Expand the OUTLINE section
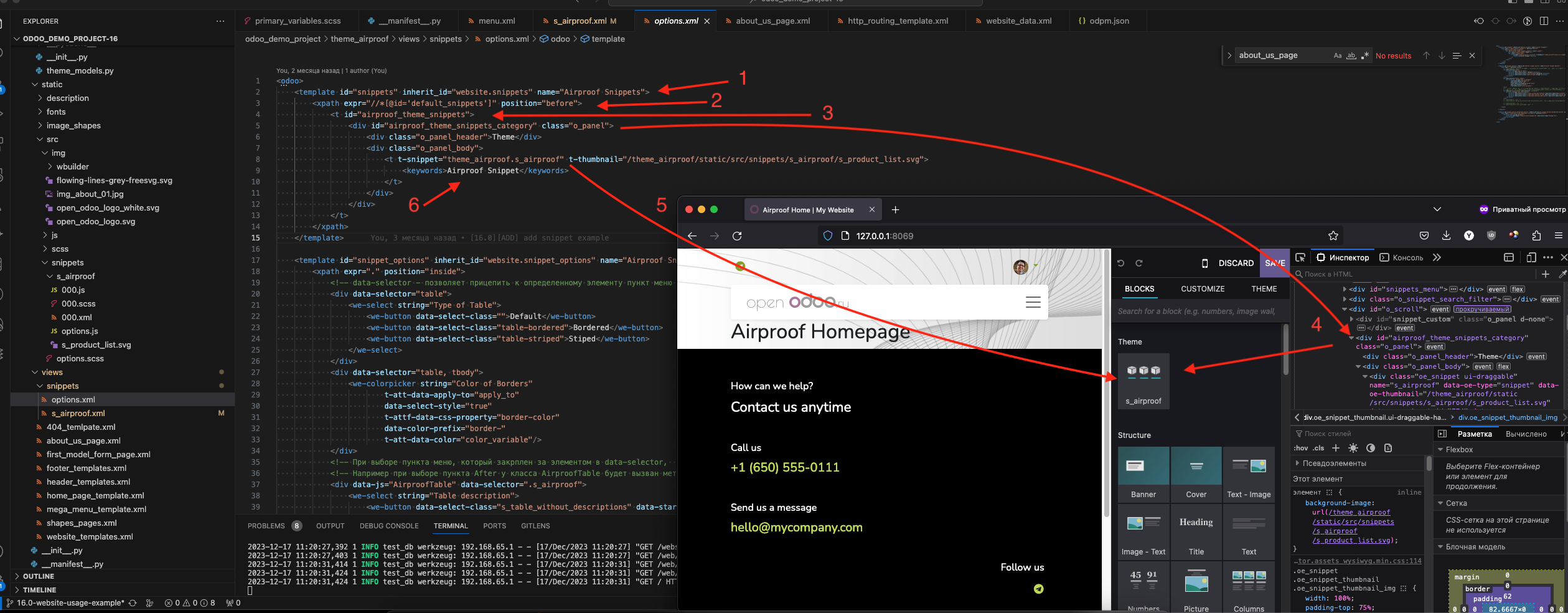 pyautogui.click(x=17, y=576)
